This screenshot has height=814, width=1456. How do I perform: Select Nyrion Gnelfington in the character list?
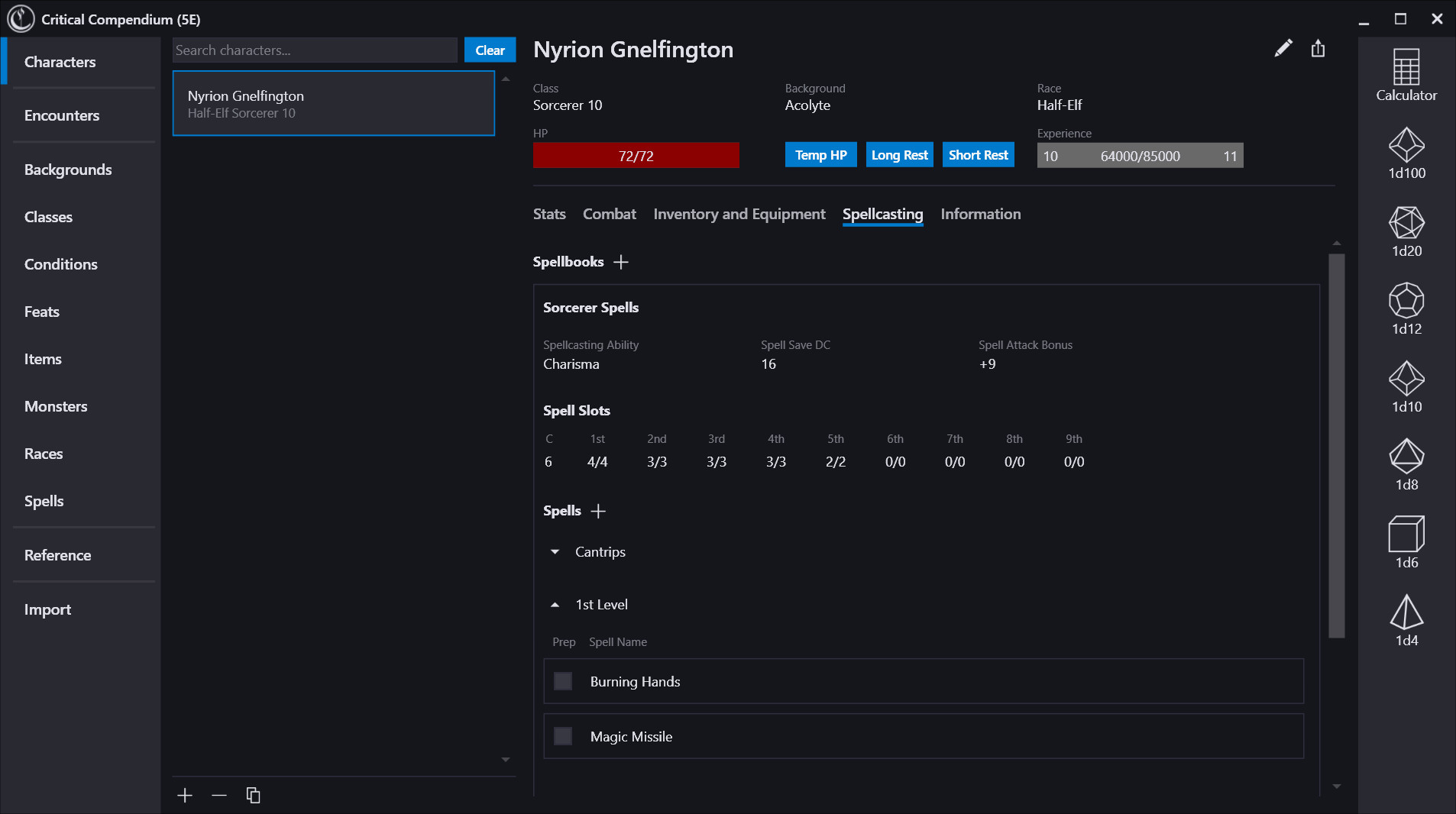click(333, 103)
